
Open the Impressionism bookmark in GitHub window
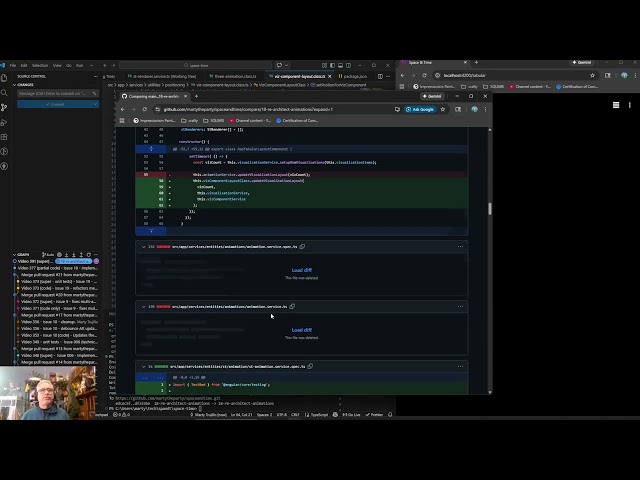(155, 121)
